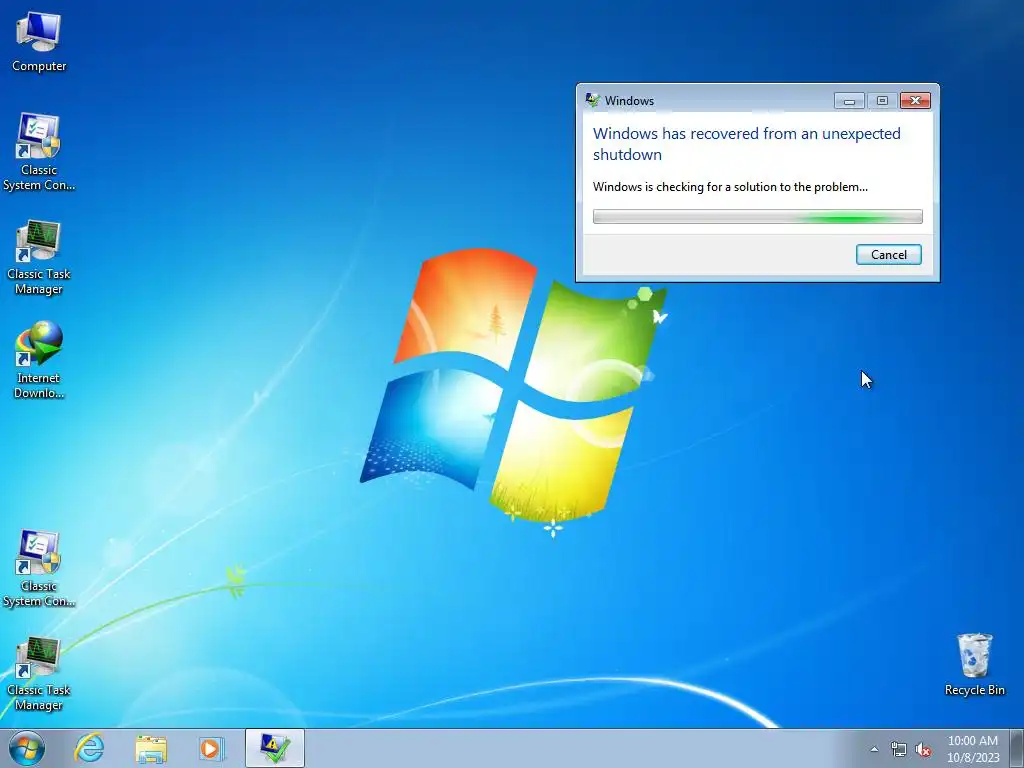Image resolution: width=1024 pixels, height=768 pixels.
Task: Click the 'Windows has recovered' heading
Action: [x=746, y=144]
